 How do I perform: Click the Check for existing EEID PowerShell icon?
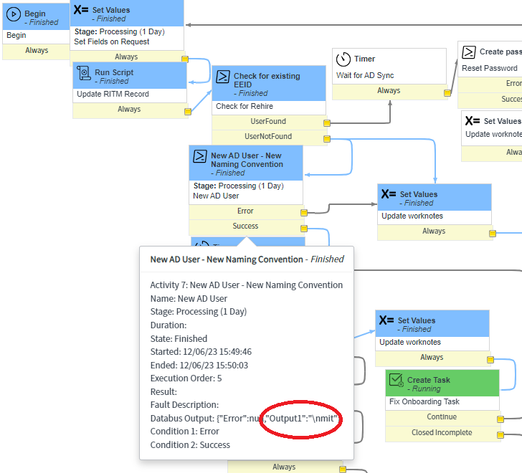(223, 77)
